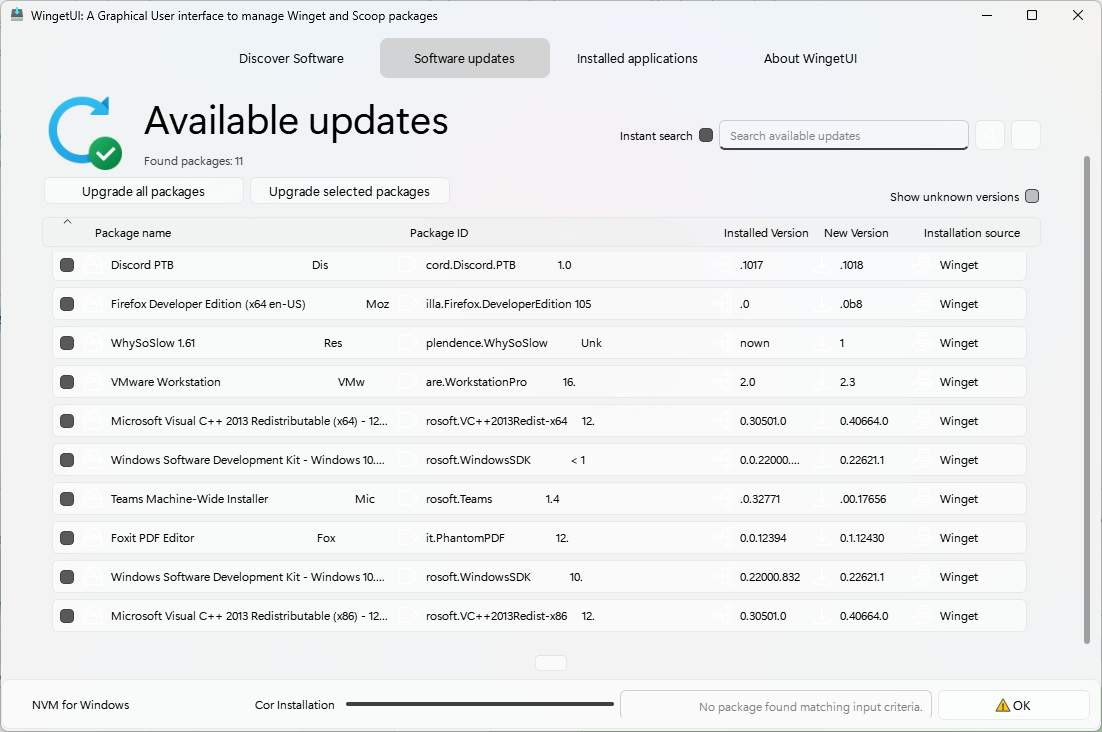Viewport: 1102px width, 732px height.
Task: Check the Firefox Developer Edition checkbox
Action: click(67, 304)
